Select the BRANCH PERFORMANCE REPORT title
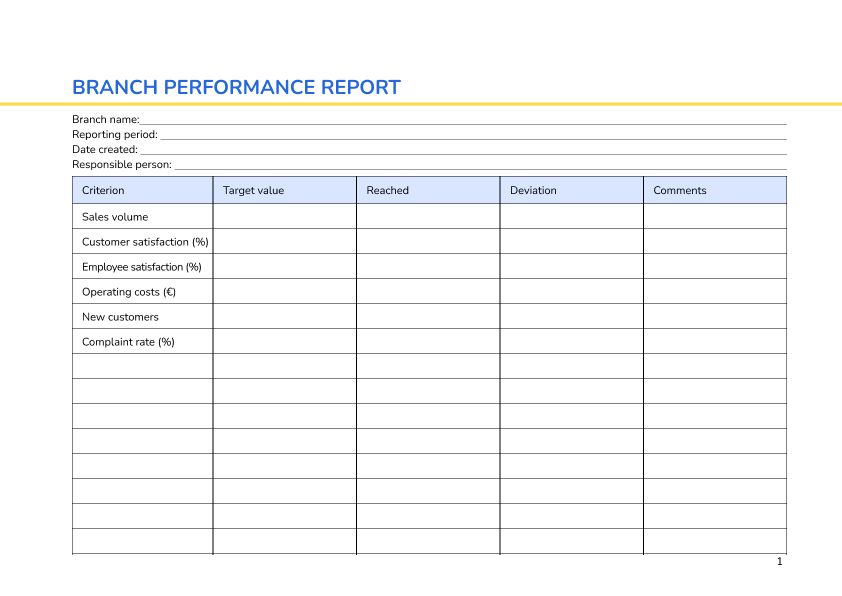The image size is (842, 596). pos(236,88)
